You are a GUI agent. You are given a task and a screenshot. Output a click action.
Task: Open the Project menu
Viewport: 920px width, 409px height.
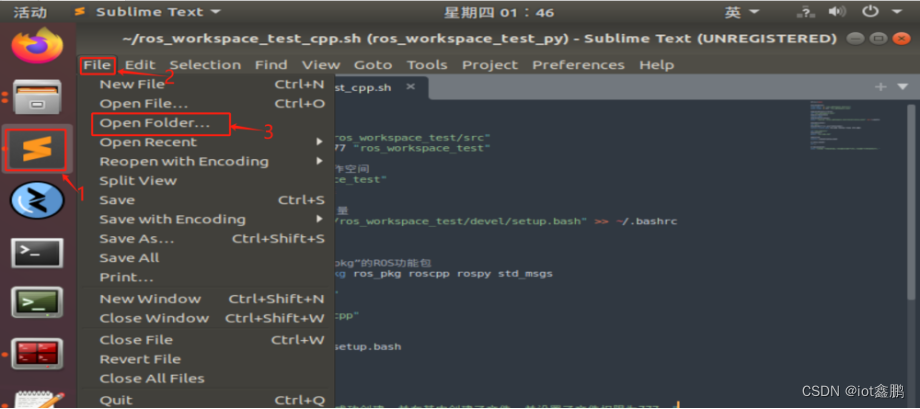click(491, 65)
